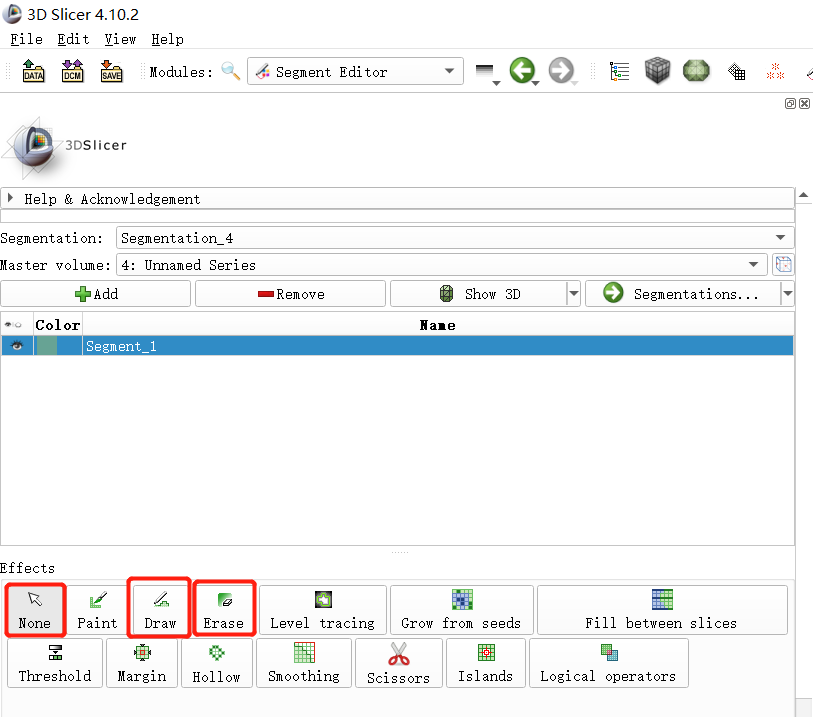Click the module search magnifier icon
Screen dimensions: 813x717
231,71
